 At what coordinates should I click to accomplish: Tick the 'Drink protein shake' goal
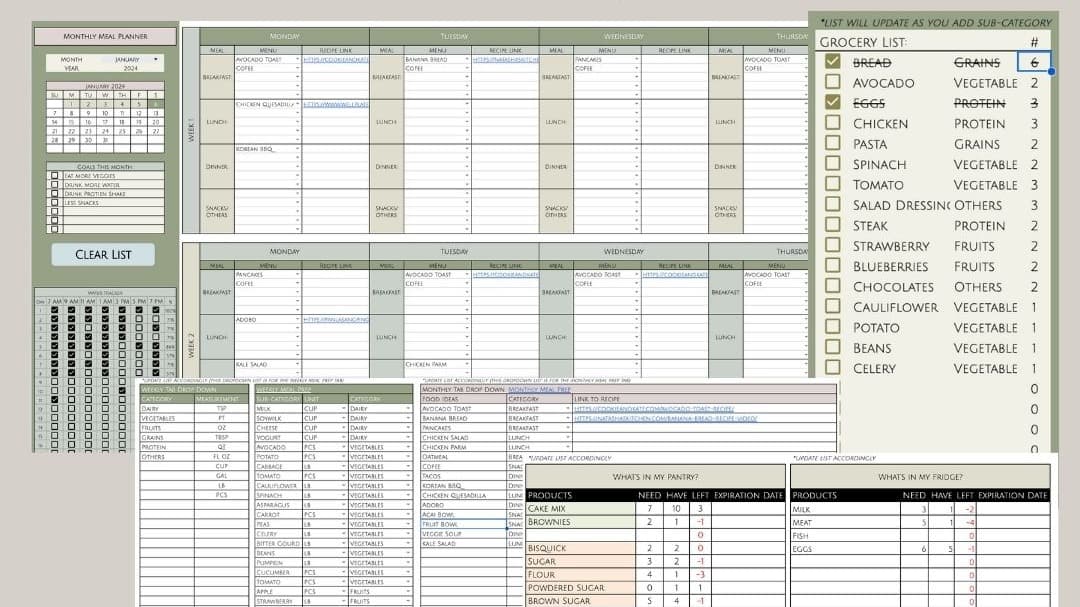point(54,194)
